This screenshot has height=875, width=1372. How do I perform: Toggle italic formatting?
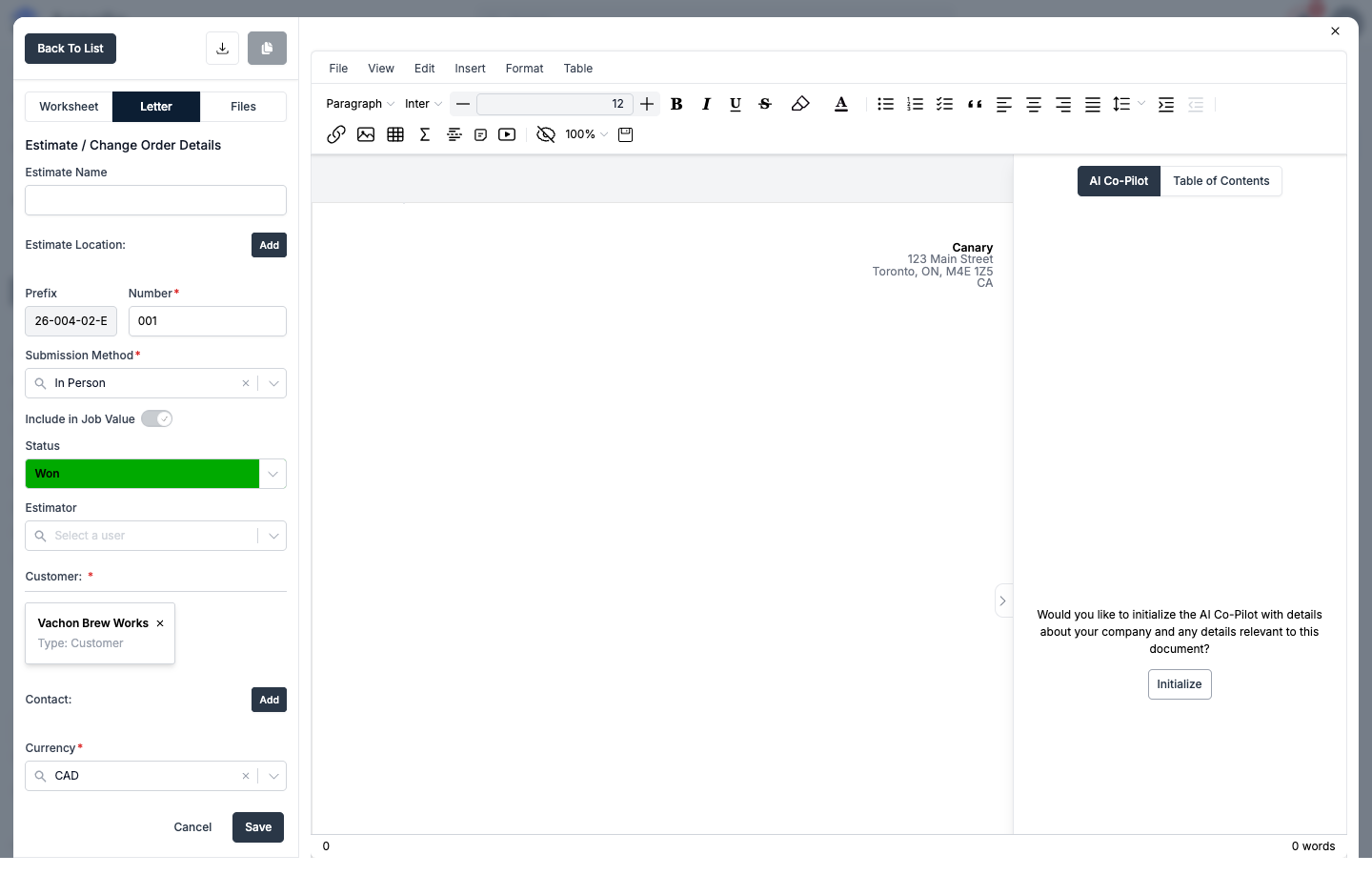[706, 104]
